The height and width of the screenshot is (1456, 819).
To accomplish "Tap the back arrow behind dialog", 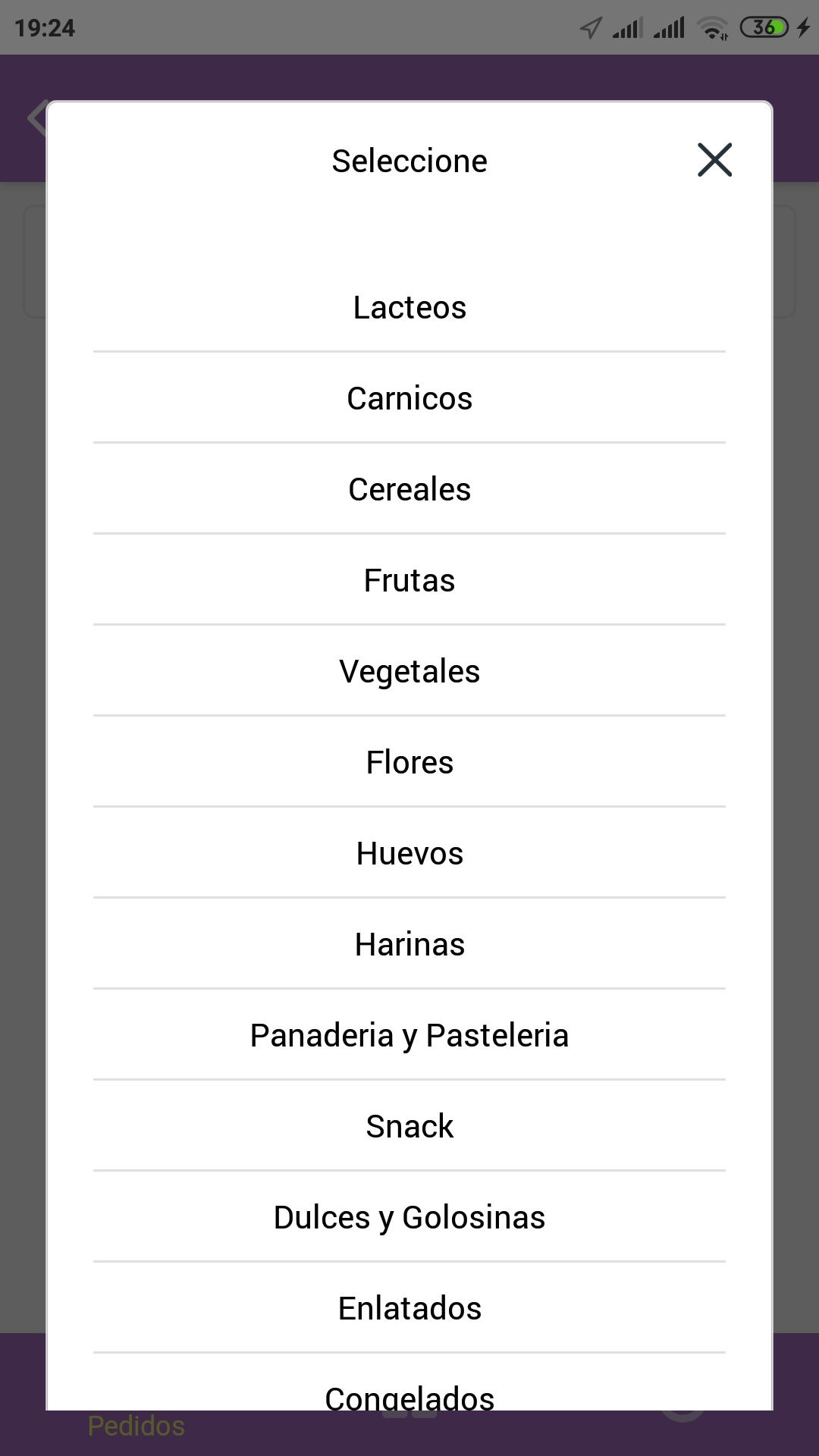I will [x=35, y=118].
